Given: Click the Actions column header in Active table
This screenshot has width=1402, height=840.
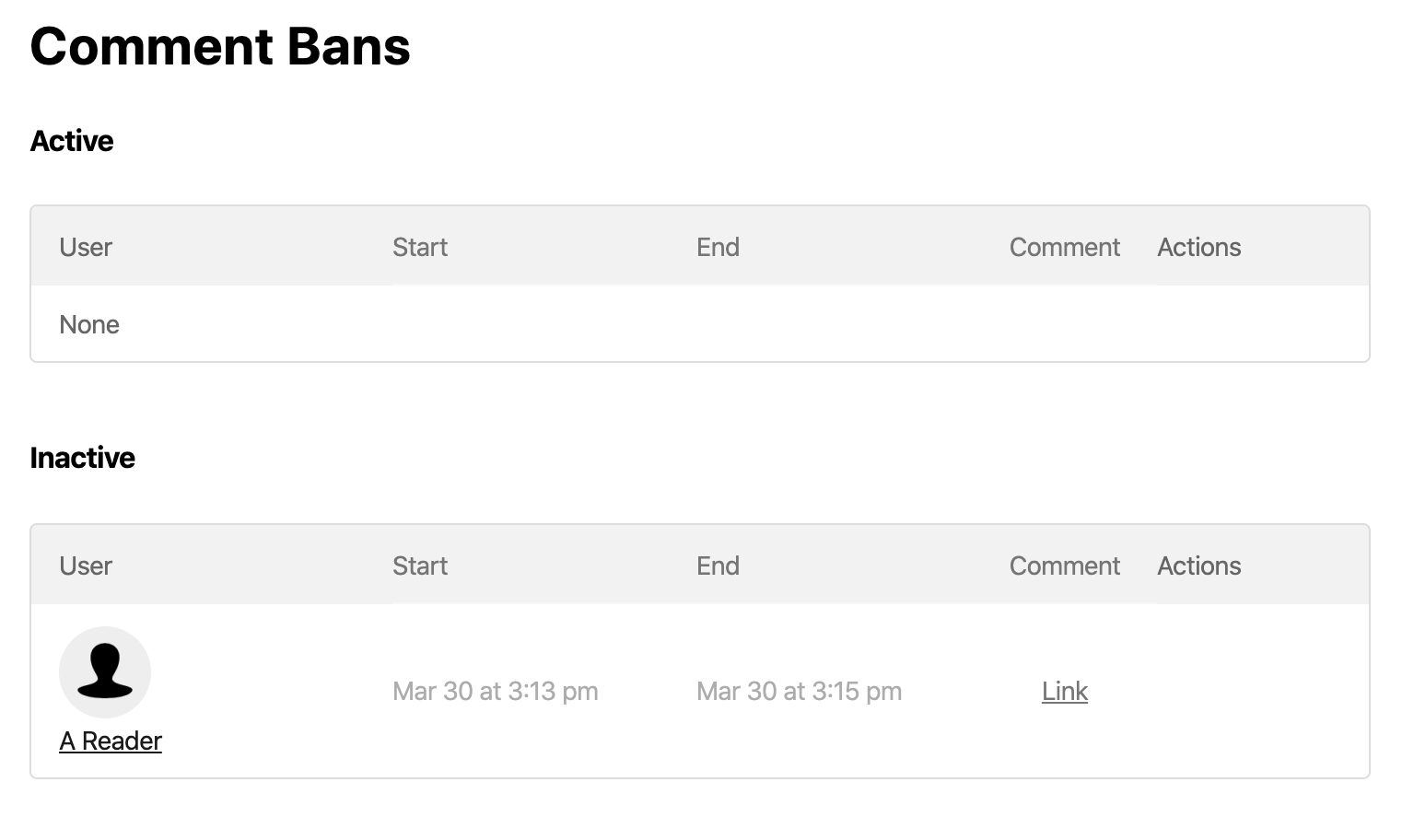Looking at the screenshot, I should coord(1199,247).
